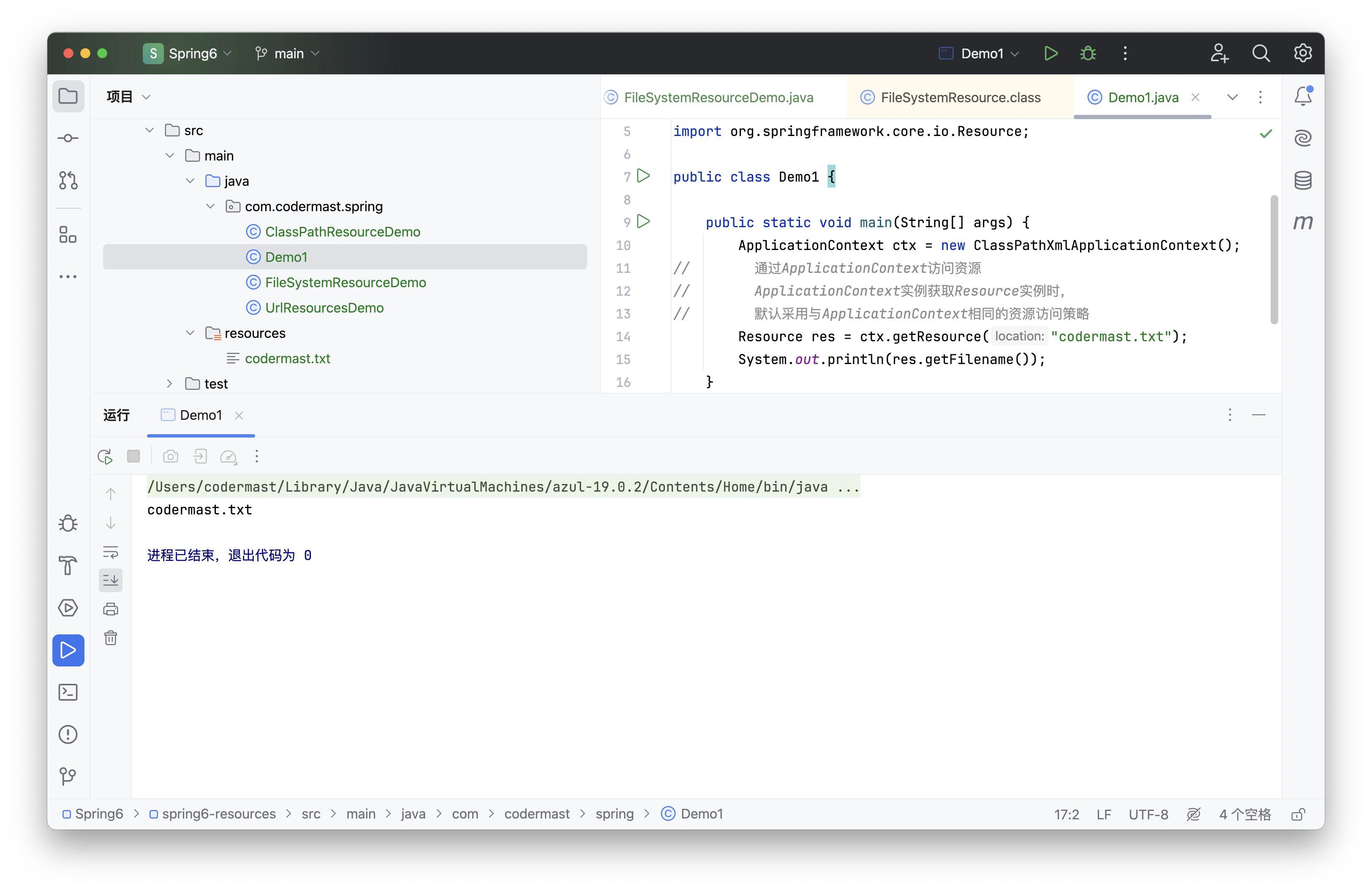Viewport: 1372px width, 892px height.
Task: Collapse the resources folder in tree
Action: (x=190, y=333)
